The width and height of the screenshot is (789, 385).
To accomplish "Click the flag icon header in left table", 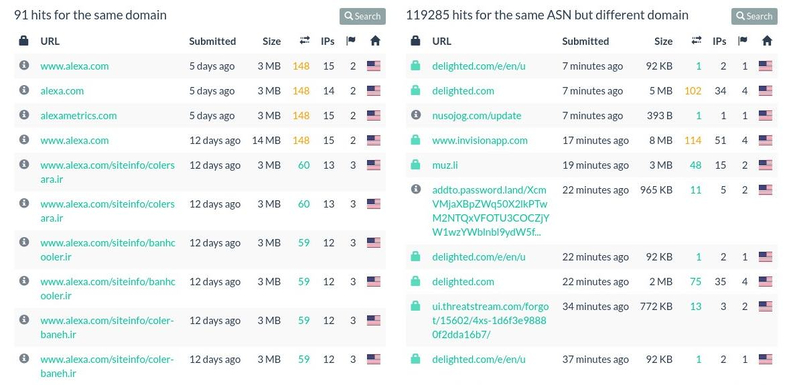I will coord(351,41).
